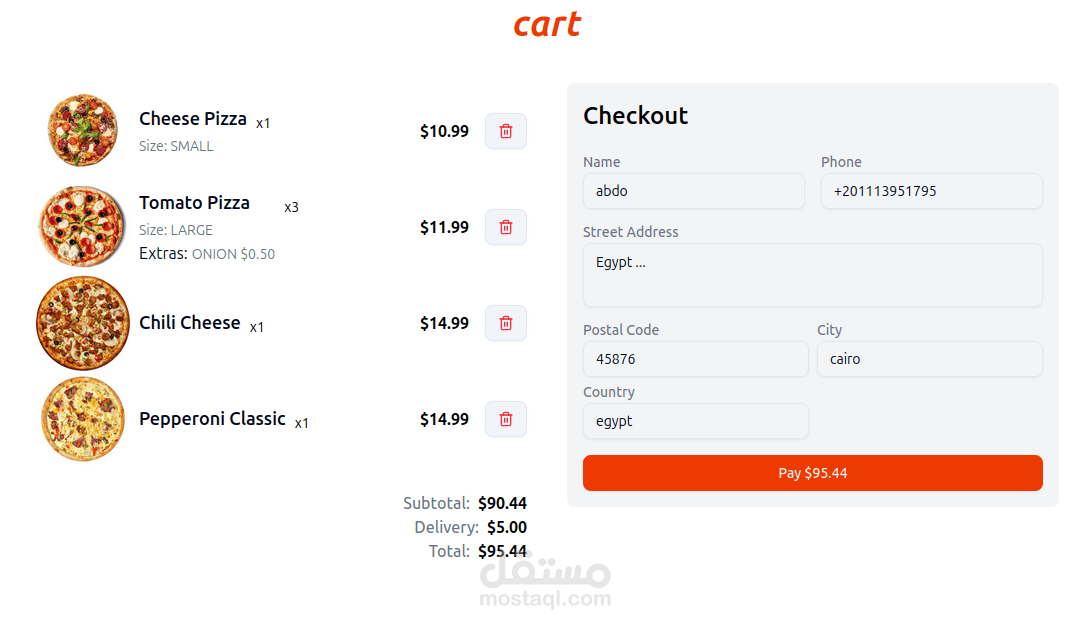
Task: Click the cart page heading
Action: (x=547, y=24)
